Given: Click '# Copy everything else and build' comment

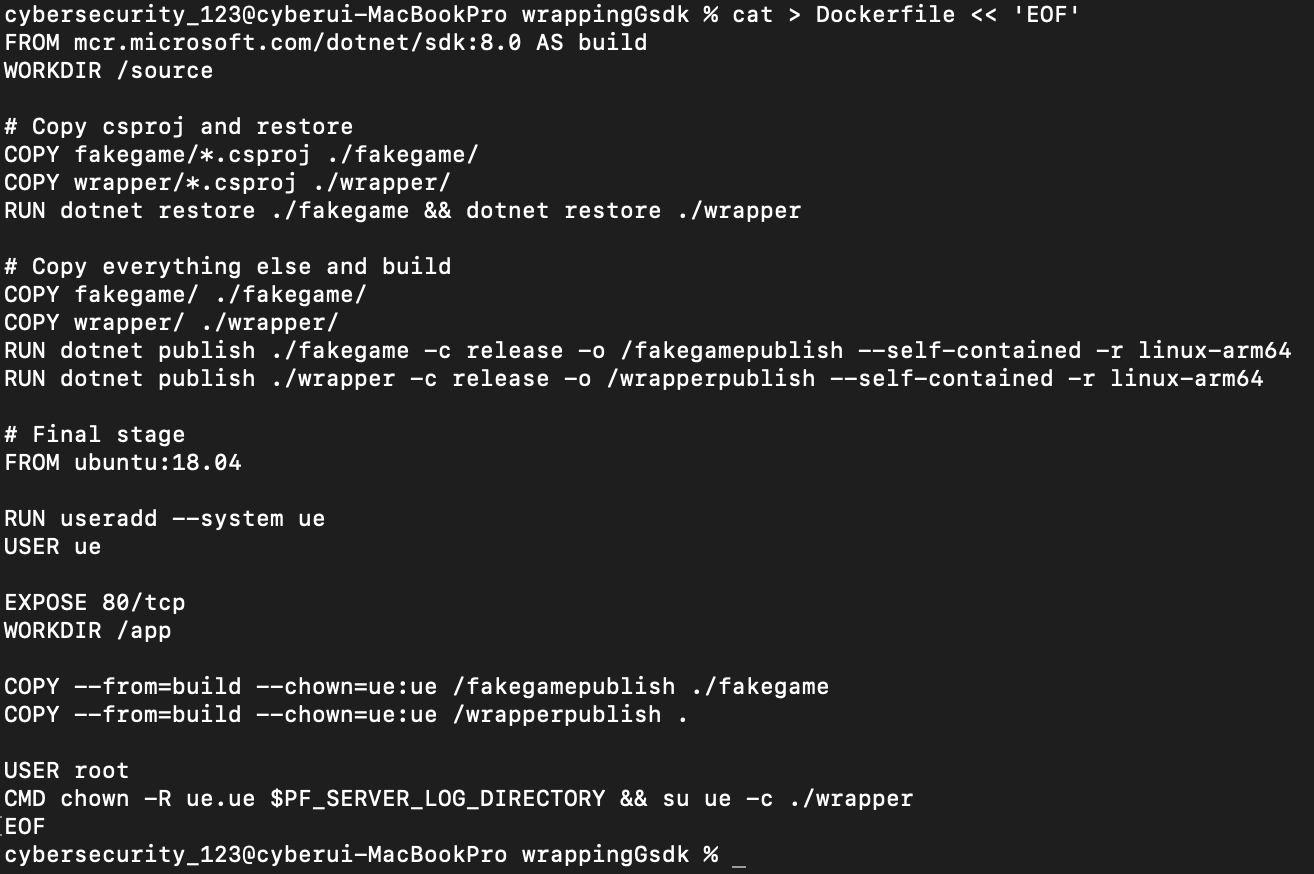Looking at the screenshot, I should [228, 267].
